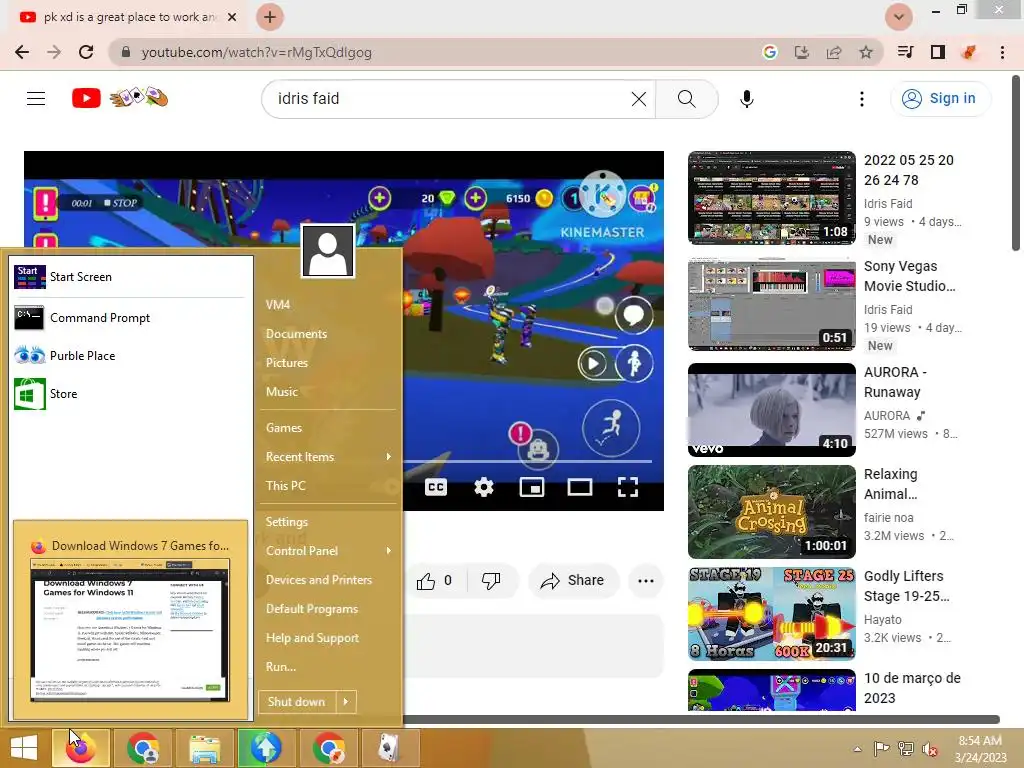Open the YouTube hamburger guide menu
Viewport: 1024px width, 768px height.
pos(36,99)
